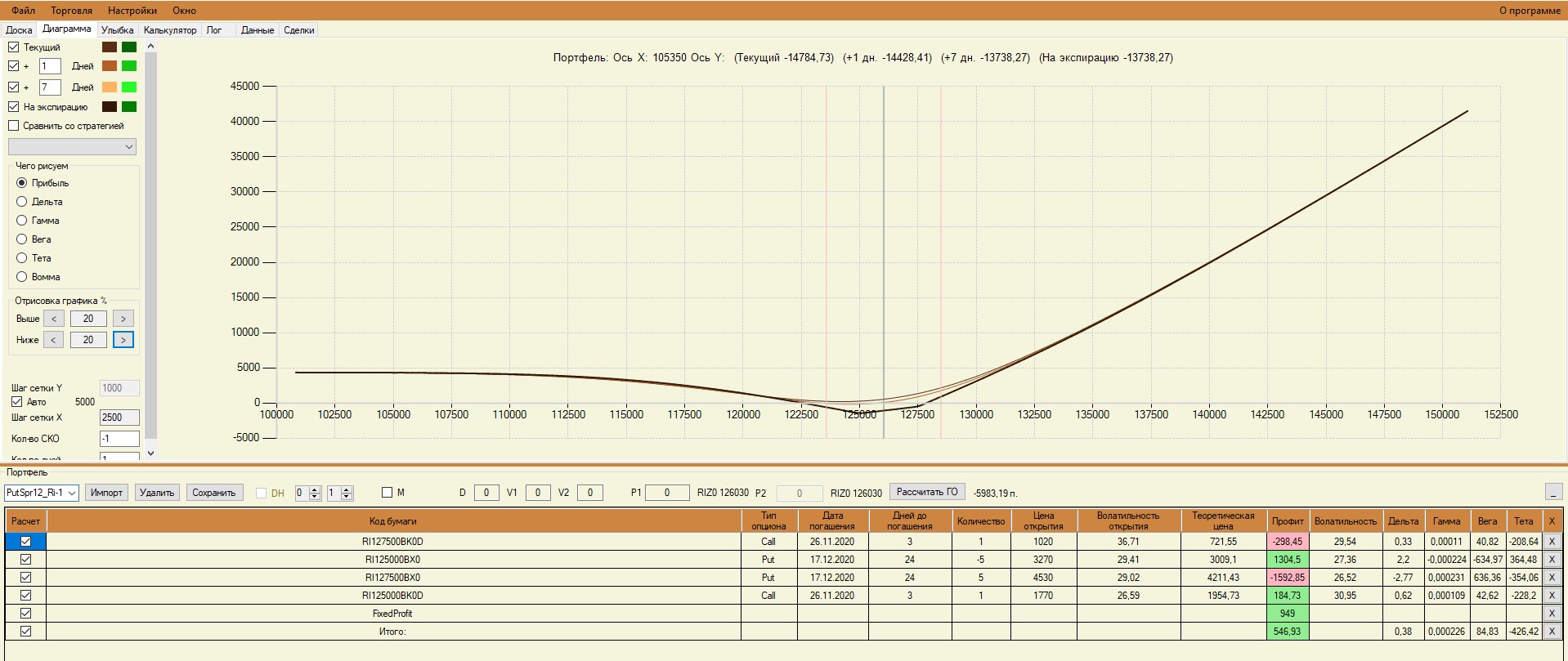1568x661 pixels.
Task: Pick the green swatch in the Текущий row
Action: [129, 47]
